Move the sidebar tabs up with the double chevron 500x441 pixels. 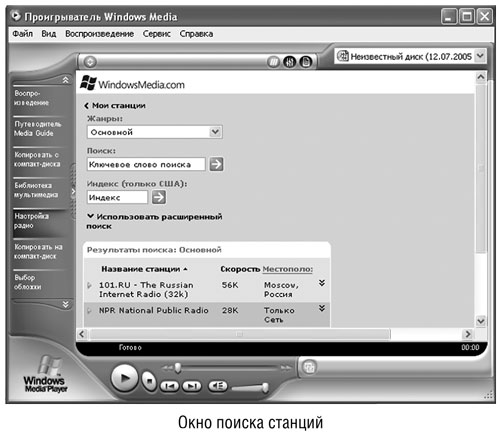coord(66,80)
